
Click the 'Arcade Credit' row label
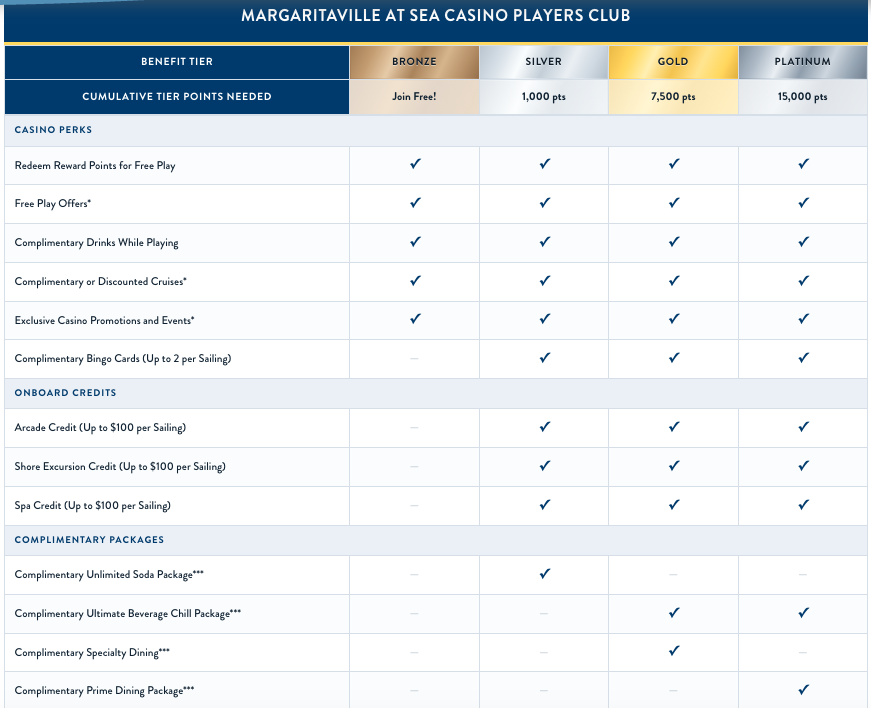pyautogui.click(x=100, y=428)
